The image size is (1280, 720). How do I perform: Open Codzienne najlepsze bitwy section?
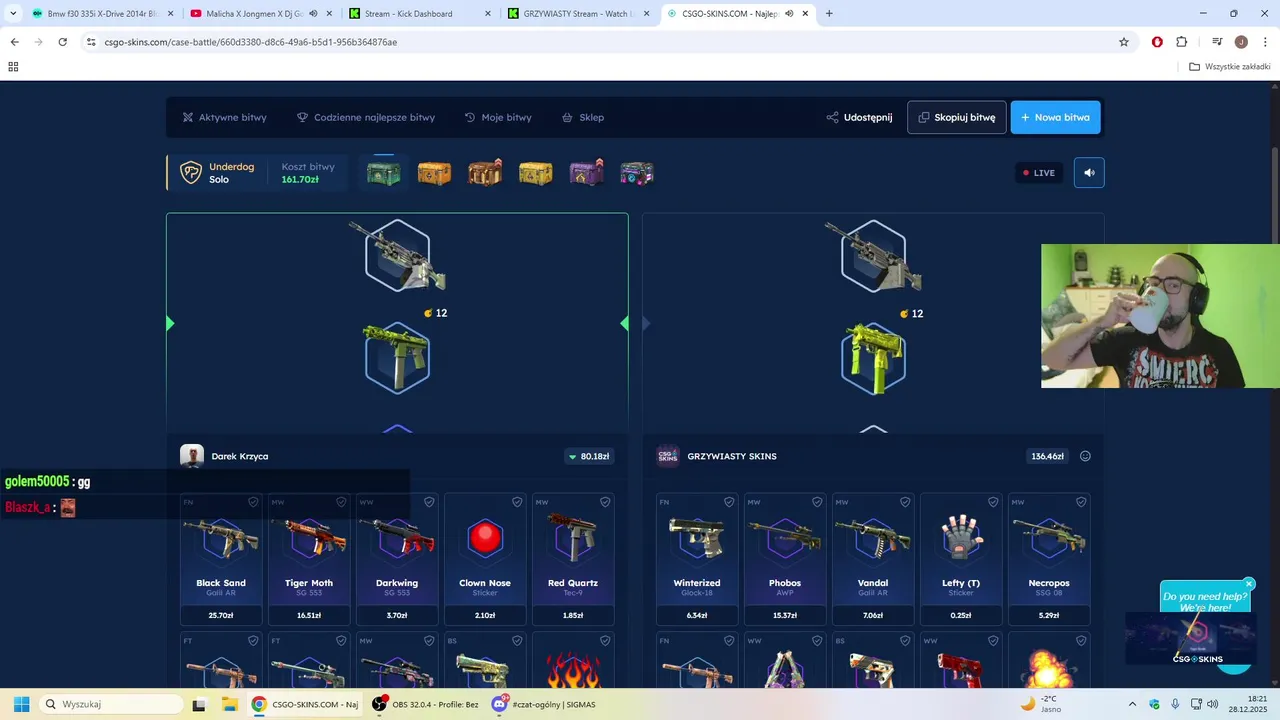point(366,117)
